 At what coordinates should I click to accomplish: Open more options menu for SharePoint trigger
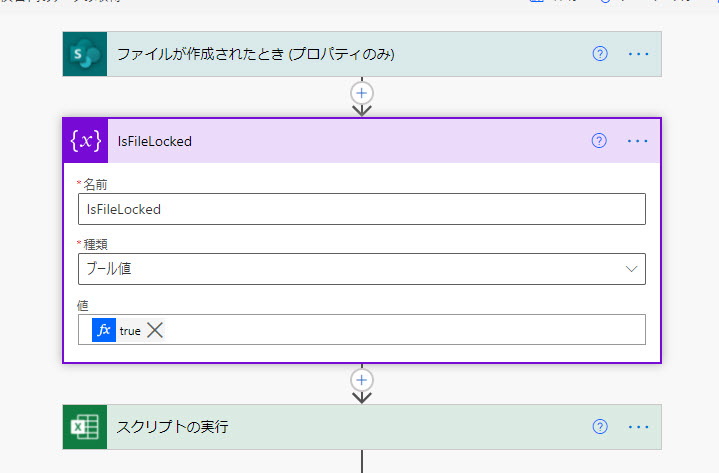(638, 54)
